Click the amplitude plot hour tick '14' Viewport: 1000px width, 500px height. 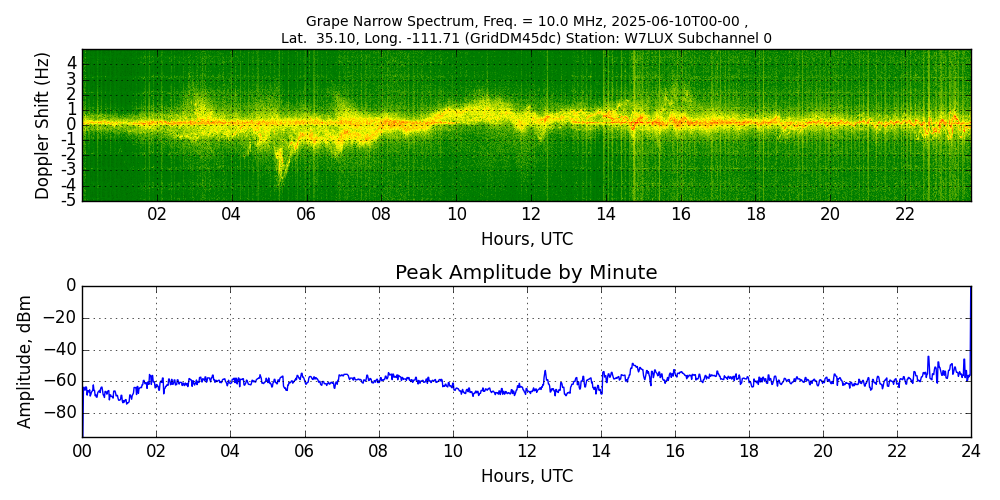click(601, 452)
